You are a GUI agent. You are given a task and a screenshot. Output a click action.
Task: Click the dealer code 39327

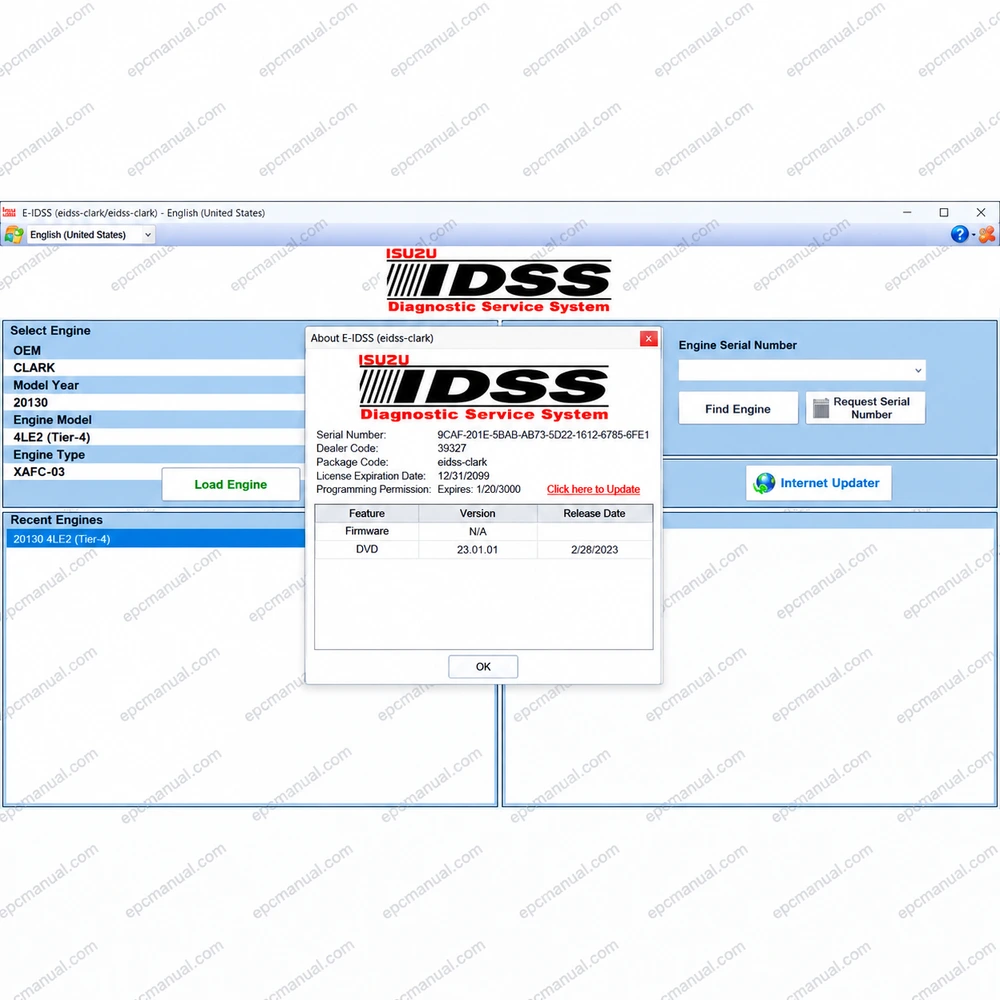point(452,448)
